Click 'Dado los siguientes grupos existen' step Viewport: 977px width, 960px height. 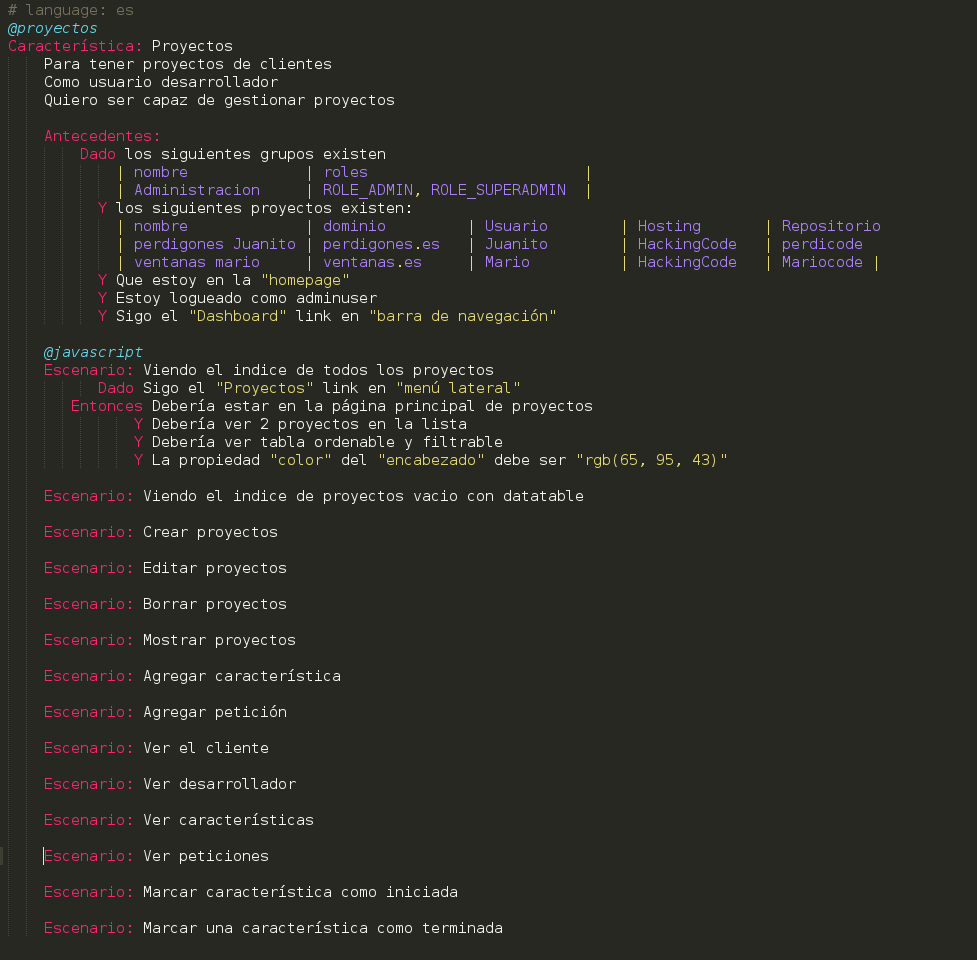(233, 154)
